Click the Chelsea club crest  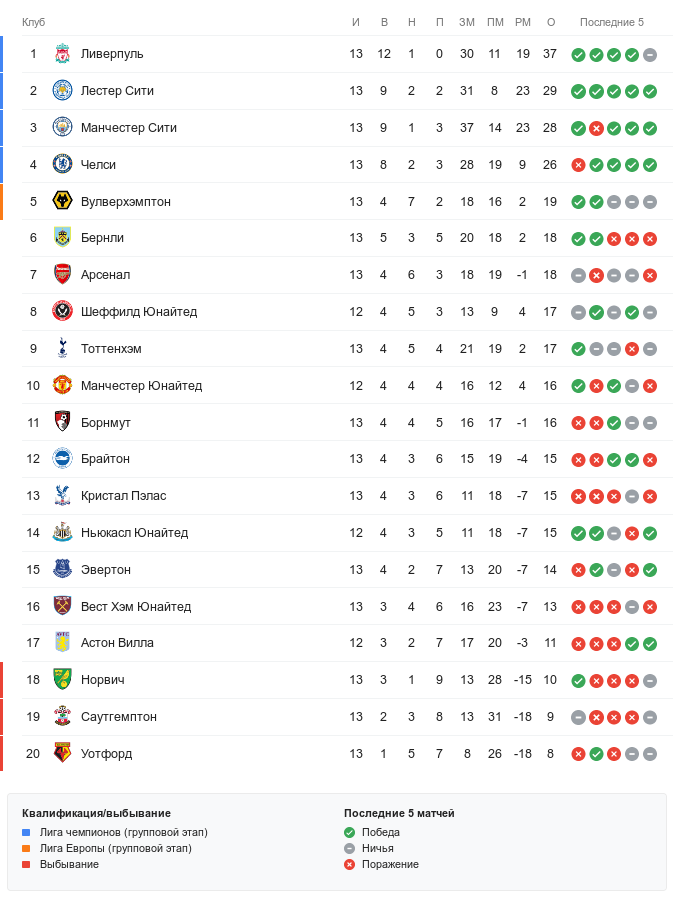62,165
